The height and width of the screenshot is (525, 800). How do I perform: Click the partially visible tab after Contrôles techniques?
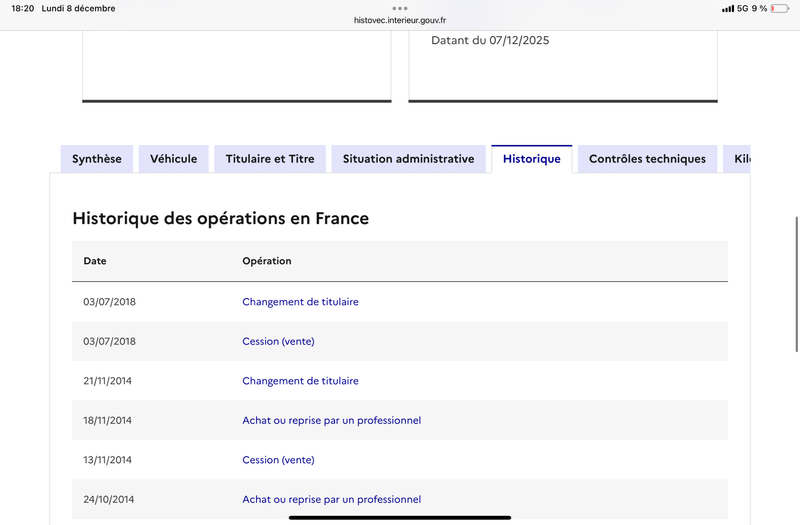point(740,159)
